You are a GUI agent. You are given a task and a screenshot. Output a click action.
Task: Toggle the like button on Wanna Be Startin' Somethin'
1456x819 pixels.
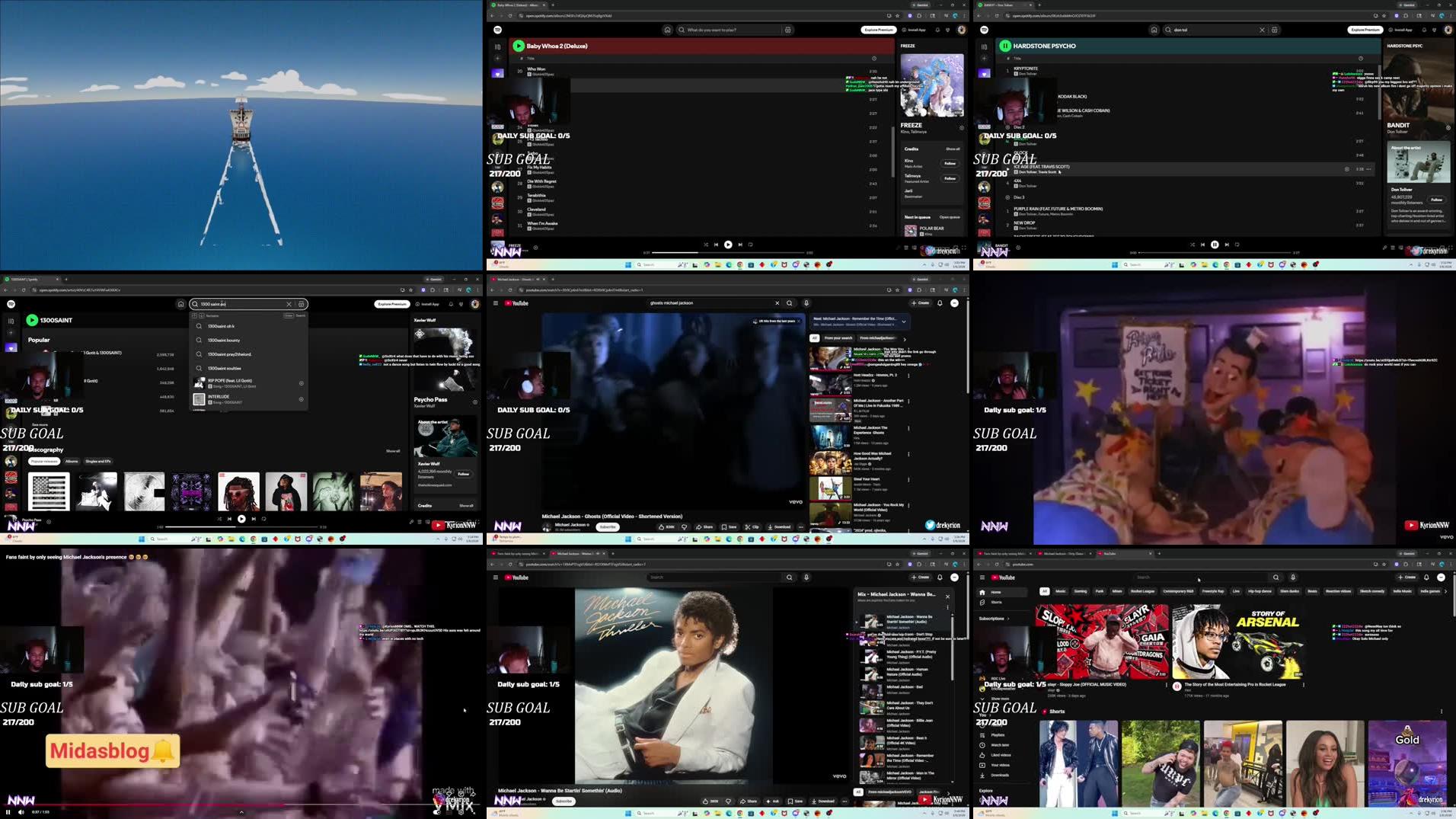point(706,801)
